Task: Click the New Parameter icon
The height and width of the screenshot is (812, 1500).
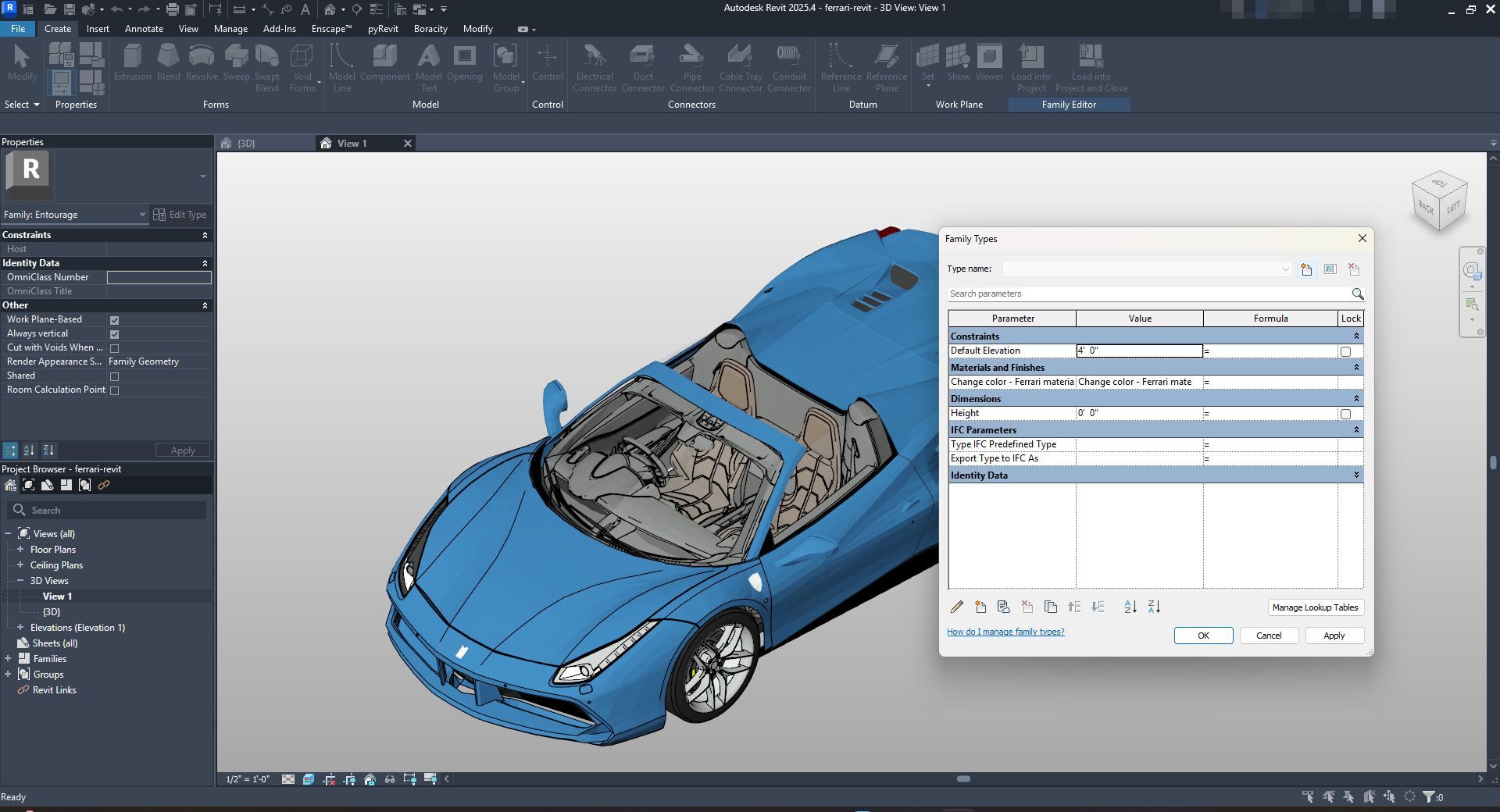Action: 980,607
